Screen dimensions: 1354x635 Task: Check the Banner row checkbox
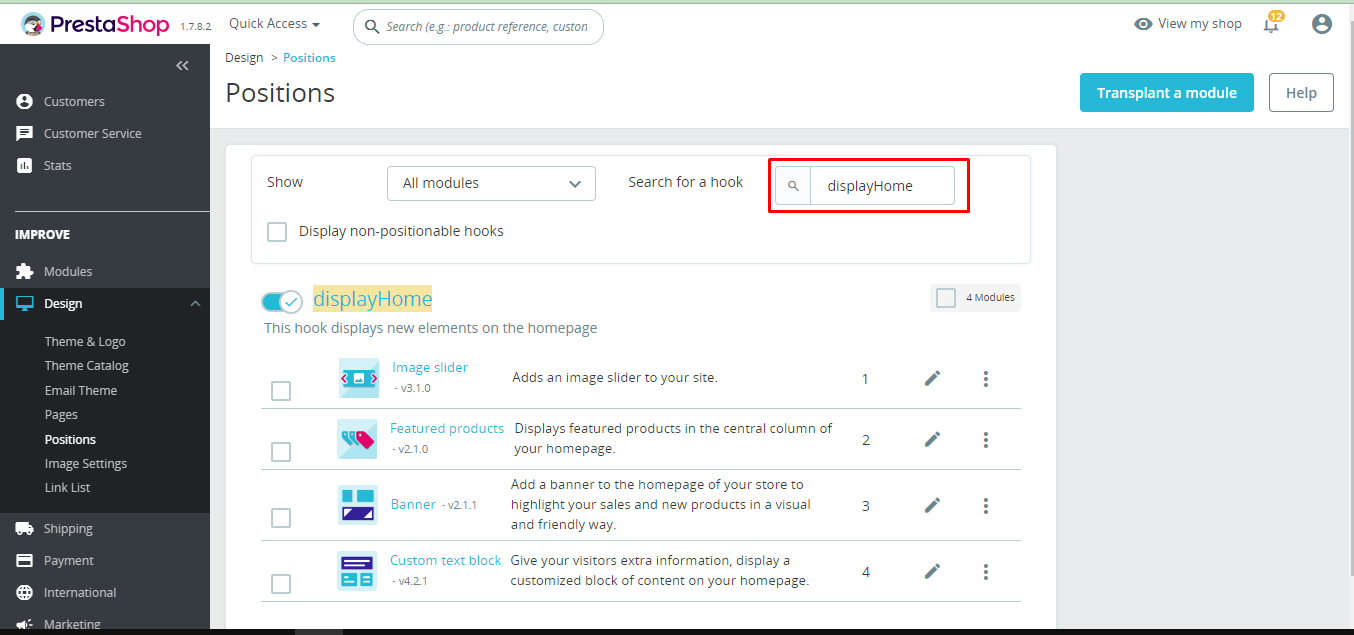click(281, 518)
